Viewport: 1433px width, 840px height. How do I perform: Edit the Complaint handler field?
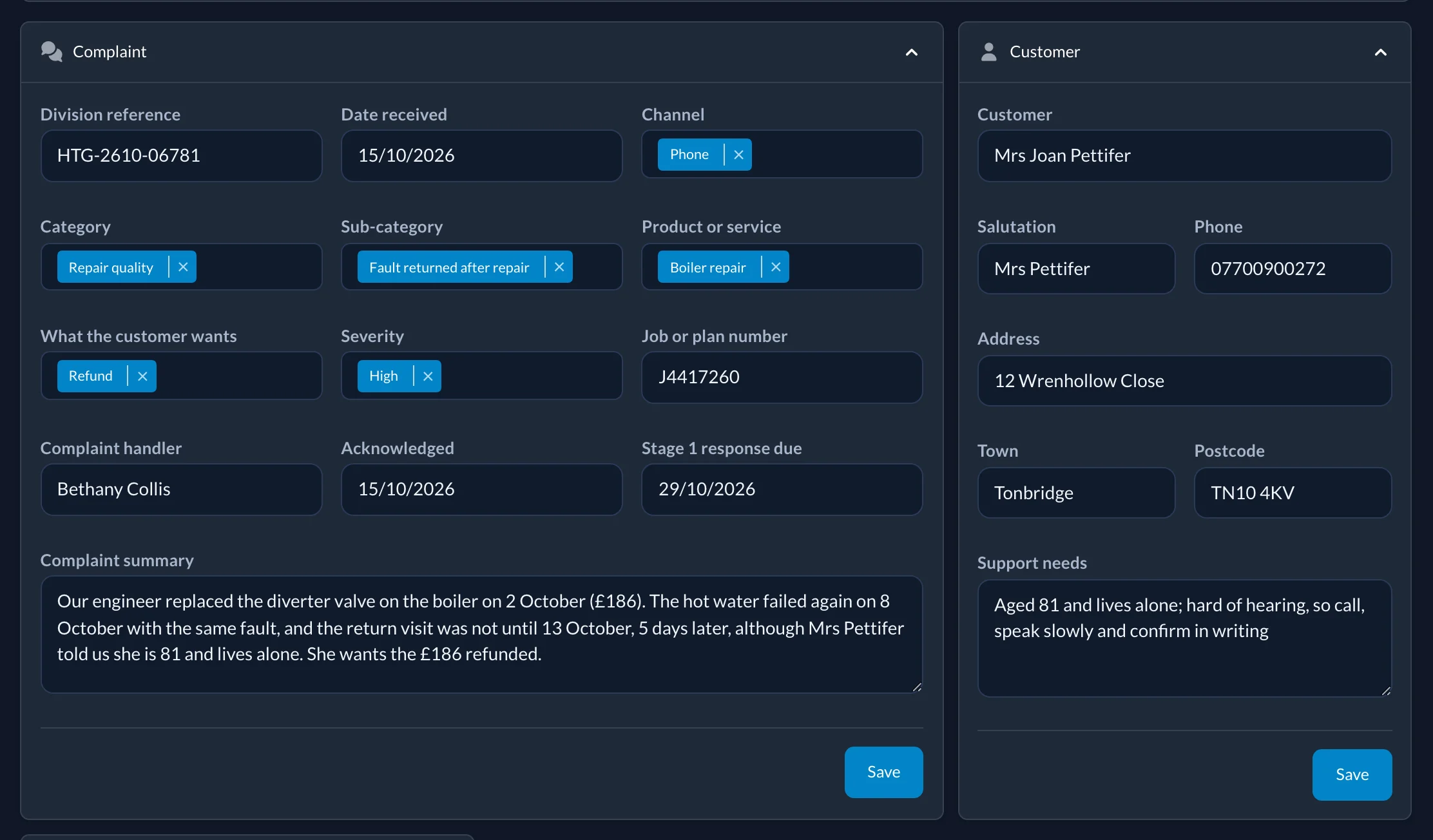click(181, 490)
